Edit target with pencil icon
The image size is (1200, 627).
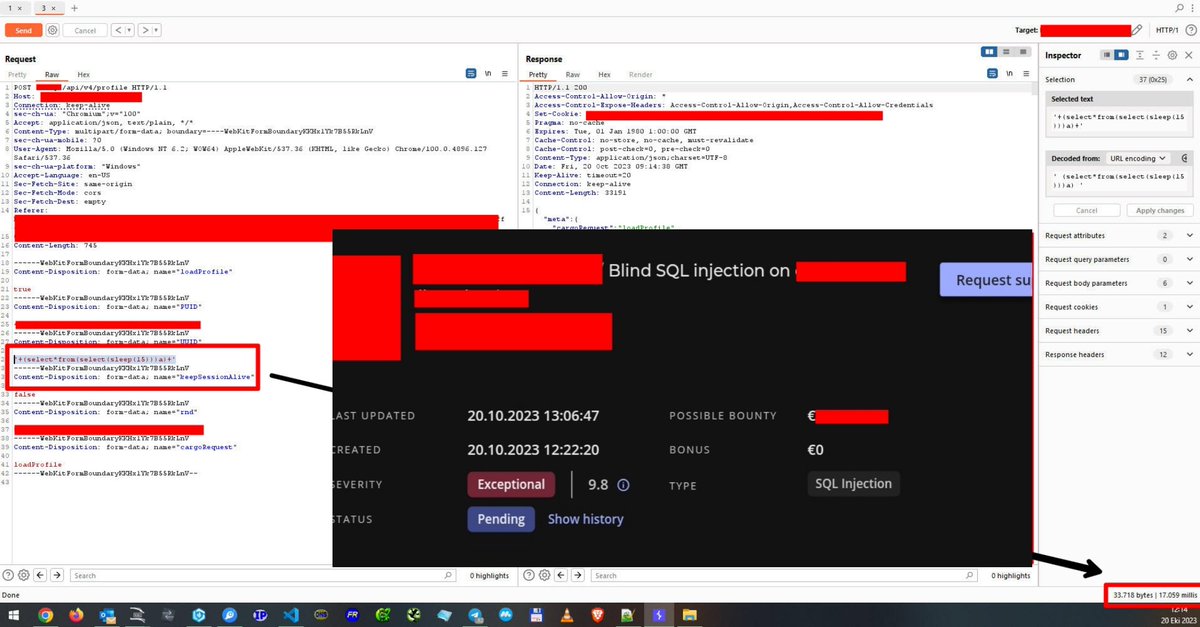pos(1137,31)
